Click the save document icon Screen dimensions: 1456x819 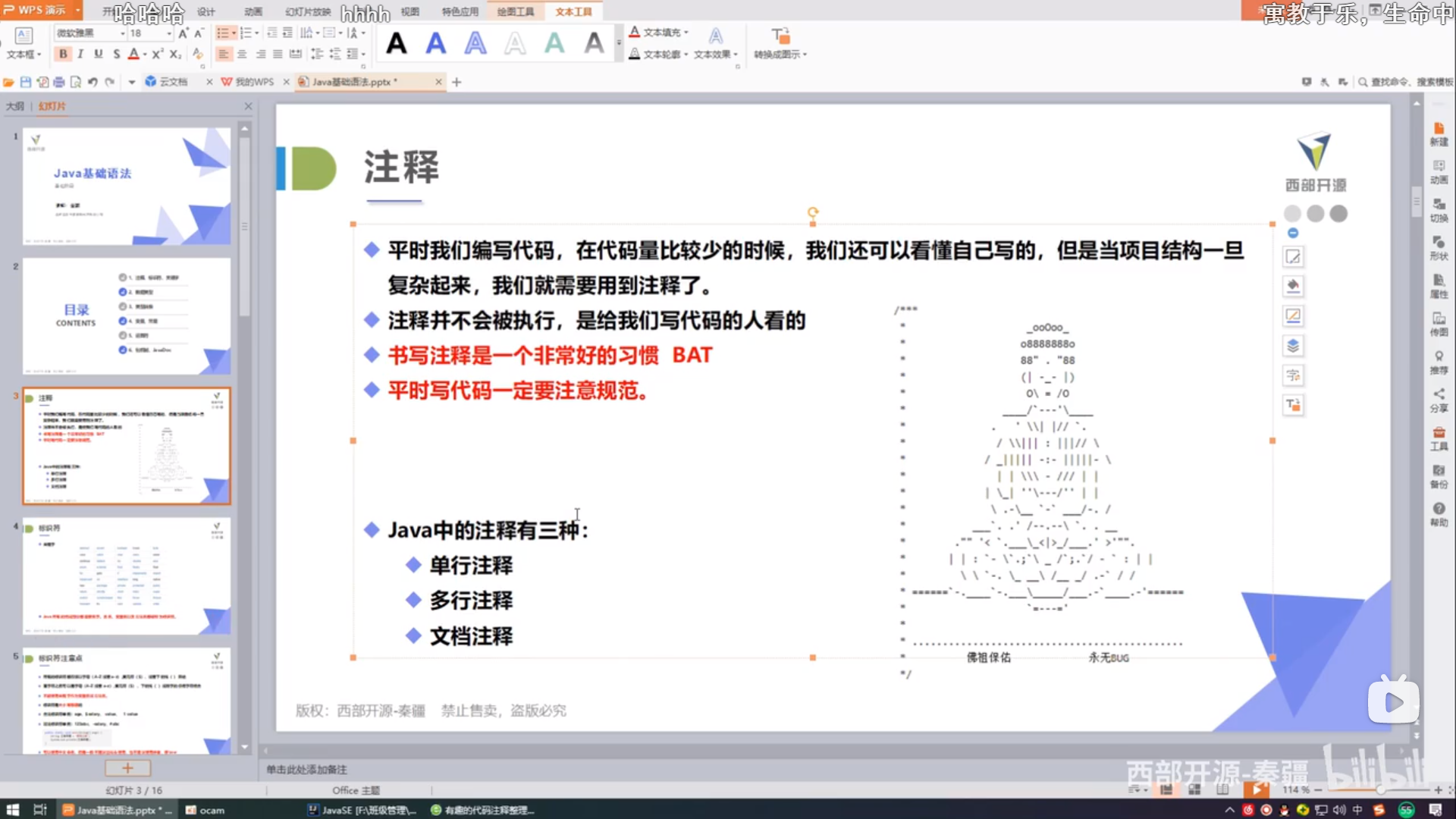[x=26, y=82]
